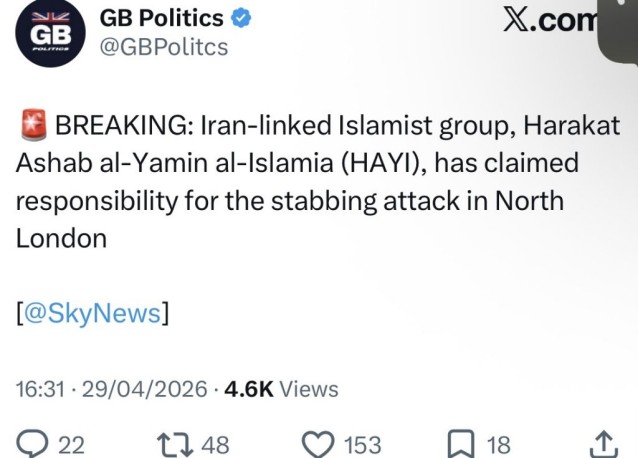
Task: Bookmark the post with the bookmark icon
Action: pyautogui.click(x=462, y=443)
